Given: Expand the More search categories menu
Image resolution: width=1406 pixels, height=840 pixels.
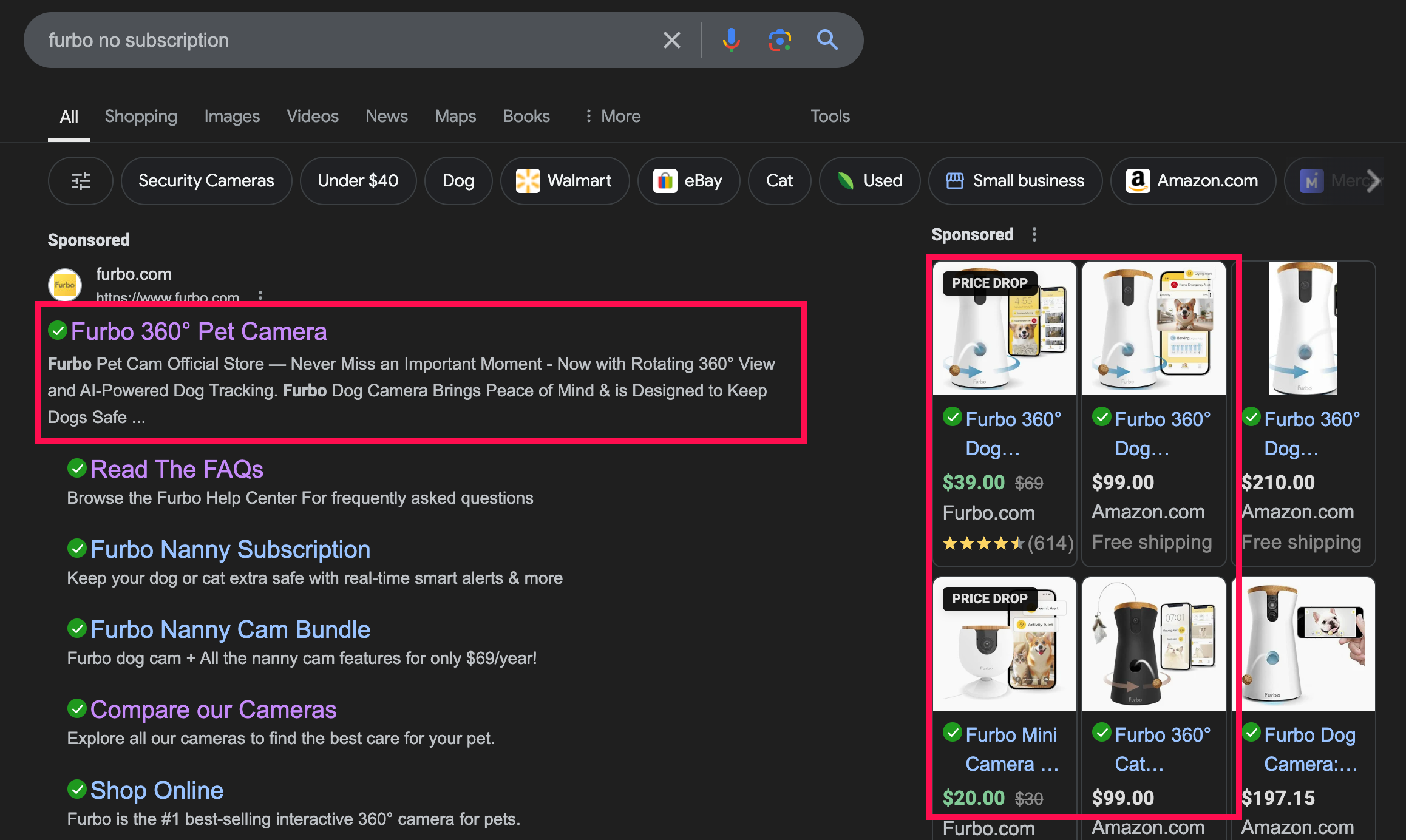Looking at the screenshot, I should [x=613, y=117].
